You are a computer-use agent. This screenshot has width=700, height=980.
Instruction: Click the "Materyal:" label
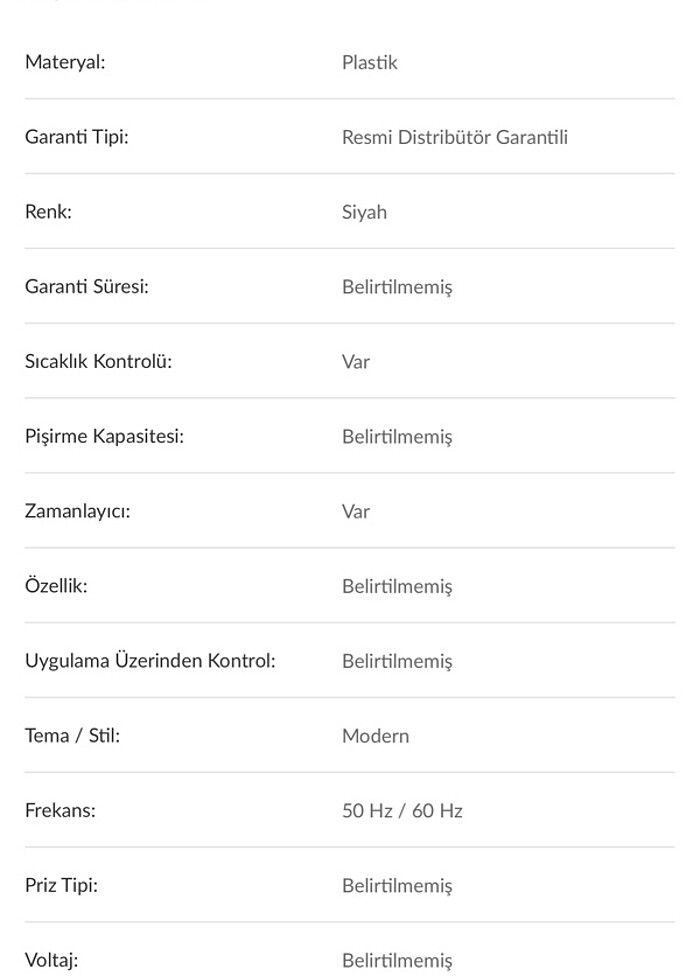click(65, 62)
